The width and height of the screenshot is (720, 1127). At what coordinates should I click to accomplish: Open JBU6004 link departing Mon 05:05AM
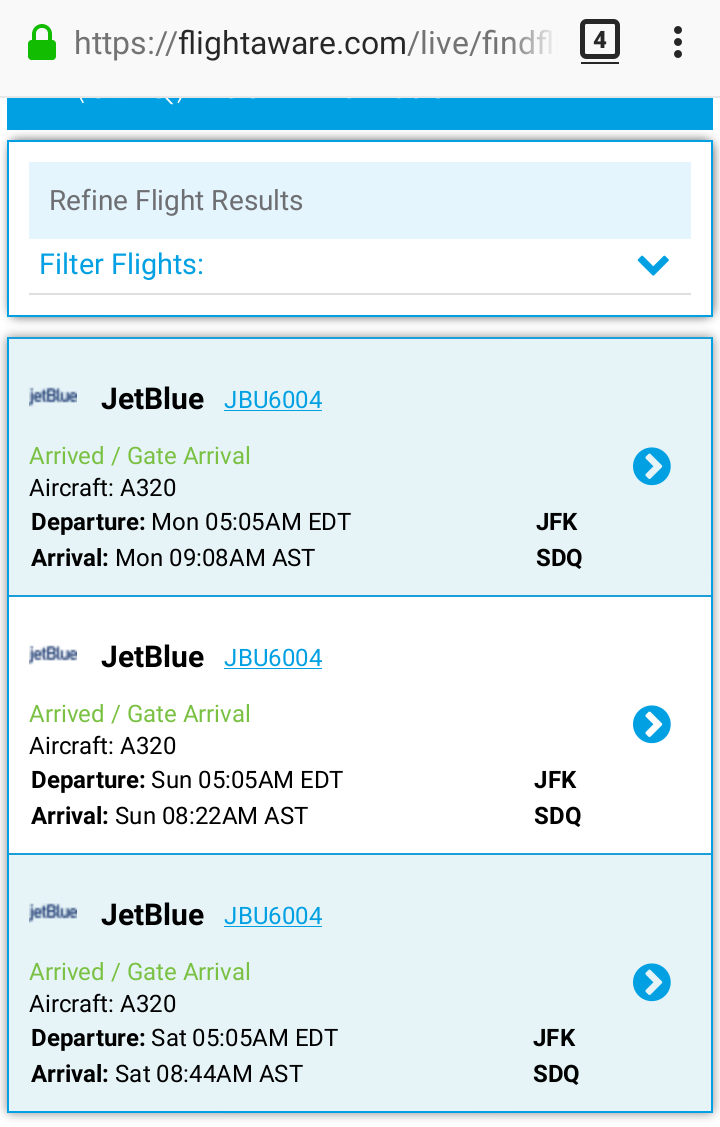point(273,400)
